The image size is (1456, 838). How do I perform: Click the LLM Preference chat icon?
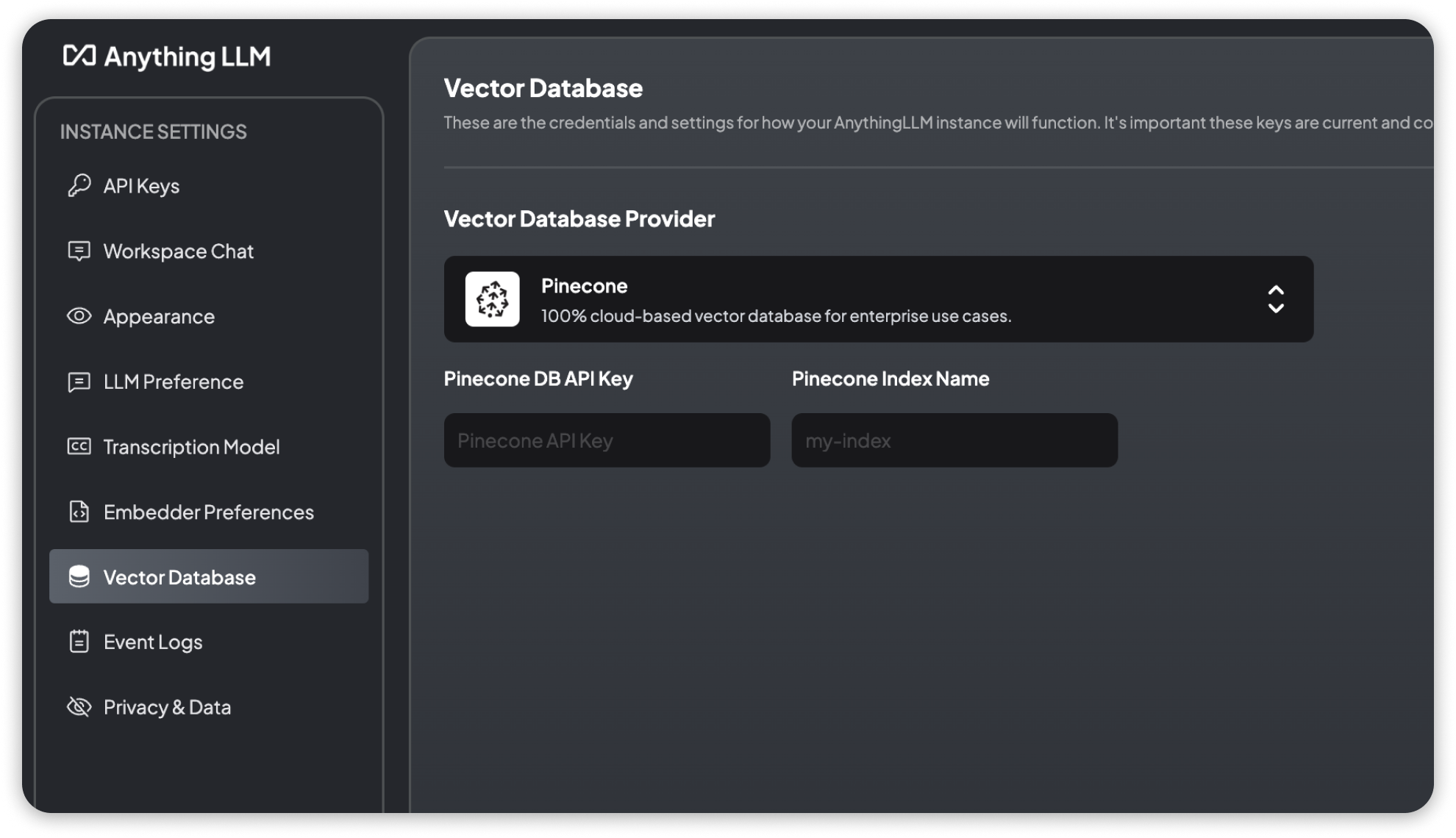click(x=78, y=382)
